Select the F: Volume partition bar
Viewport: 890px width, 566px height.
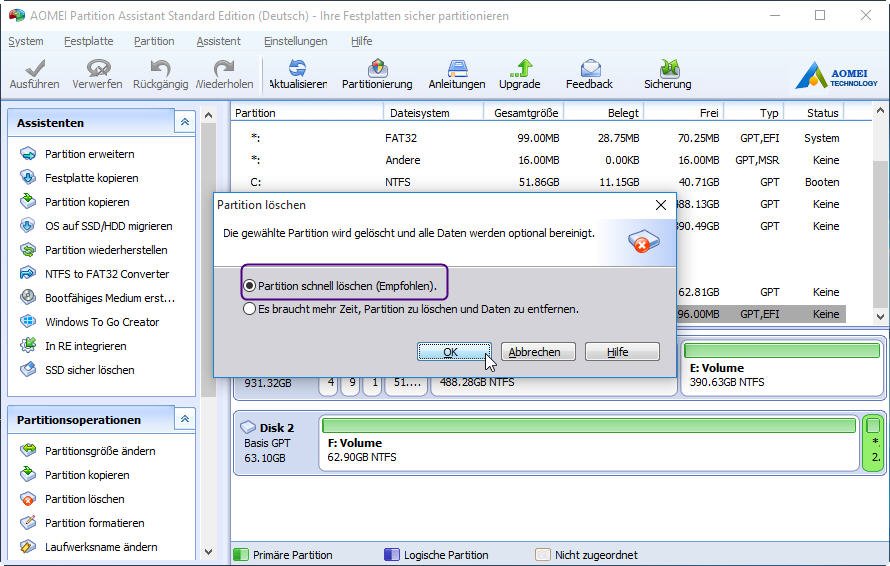589,442
